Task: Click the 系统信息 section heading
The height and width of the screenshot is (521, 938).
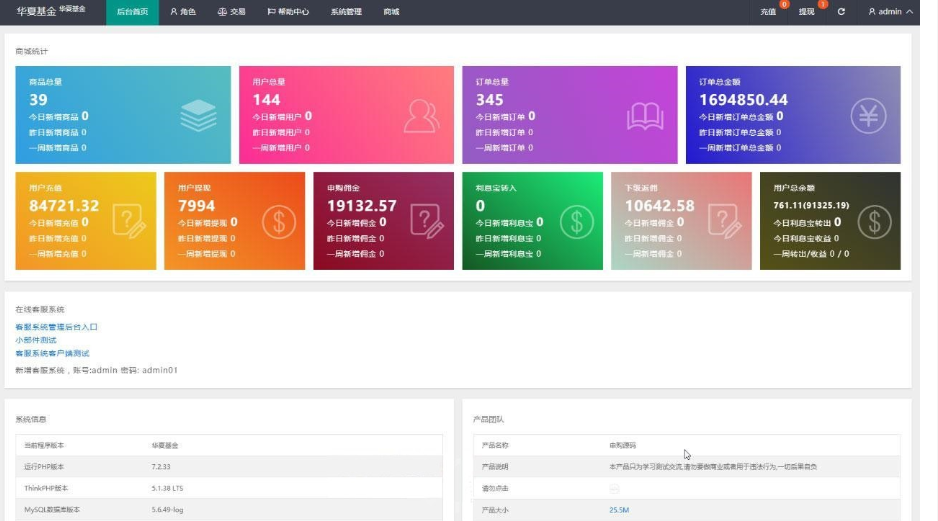Action: click(x=31, y=419)
